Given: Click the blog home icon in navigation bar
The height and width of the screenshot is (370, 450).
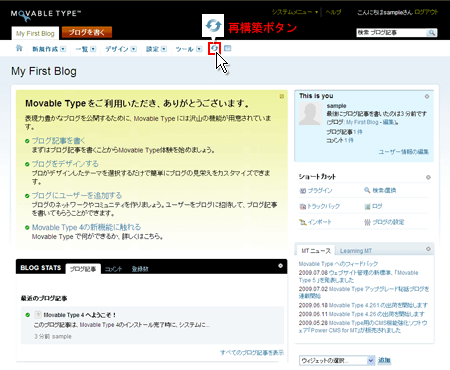Looking at the screenshot, I should point(19,48).
